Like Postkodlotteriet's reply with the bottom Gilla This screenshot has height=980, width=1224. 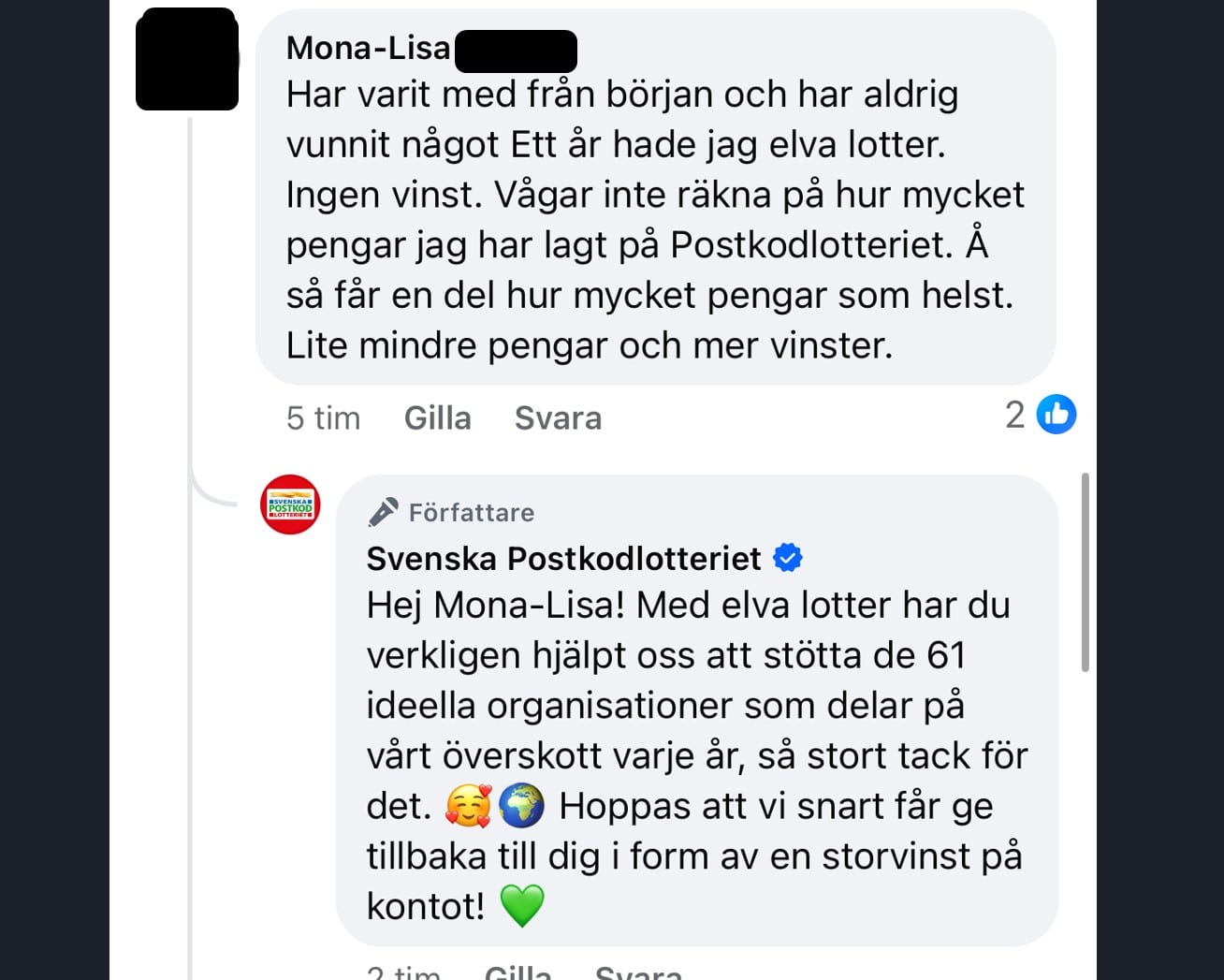point(517,973)
